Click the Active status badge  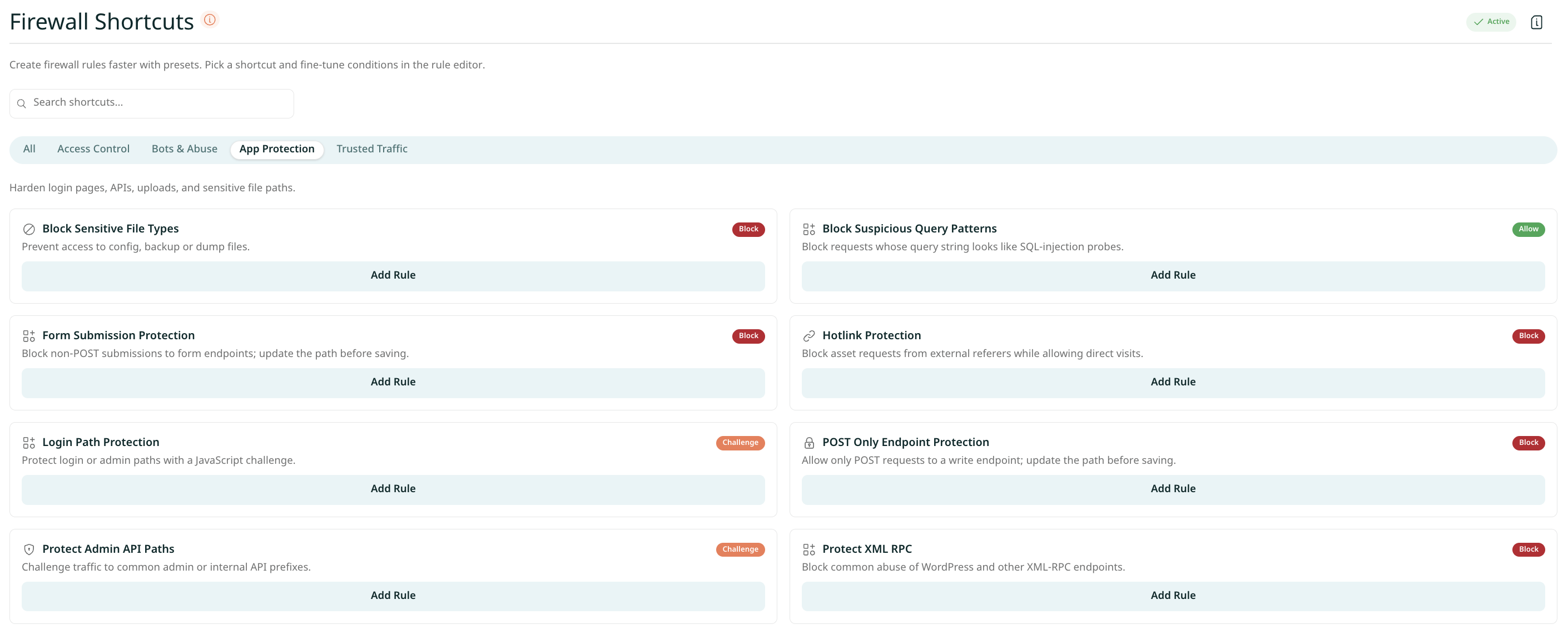(1491, 22)
